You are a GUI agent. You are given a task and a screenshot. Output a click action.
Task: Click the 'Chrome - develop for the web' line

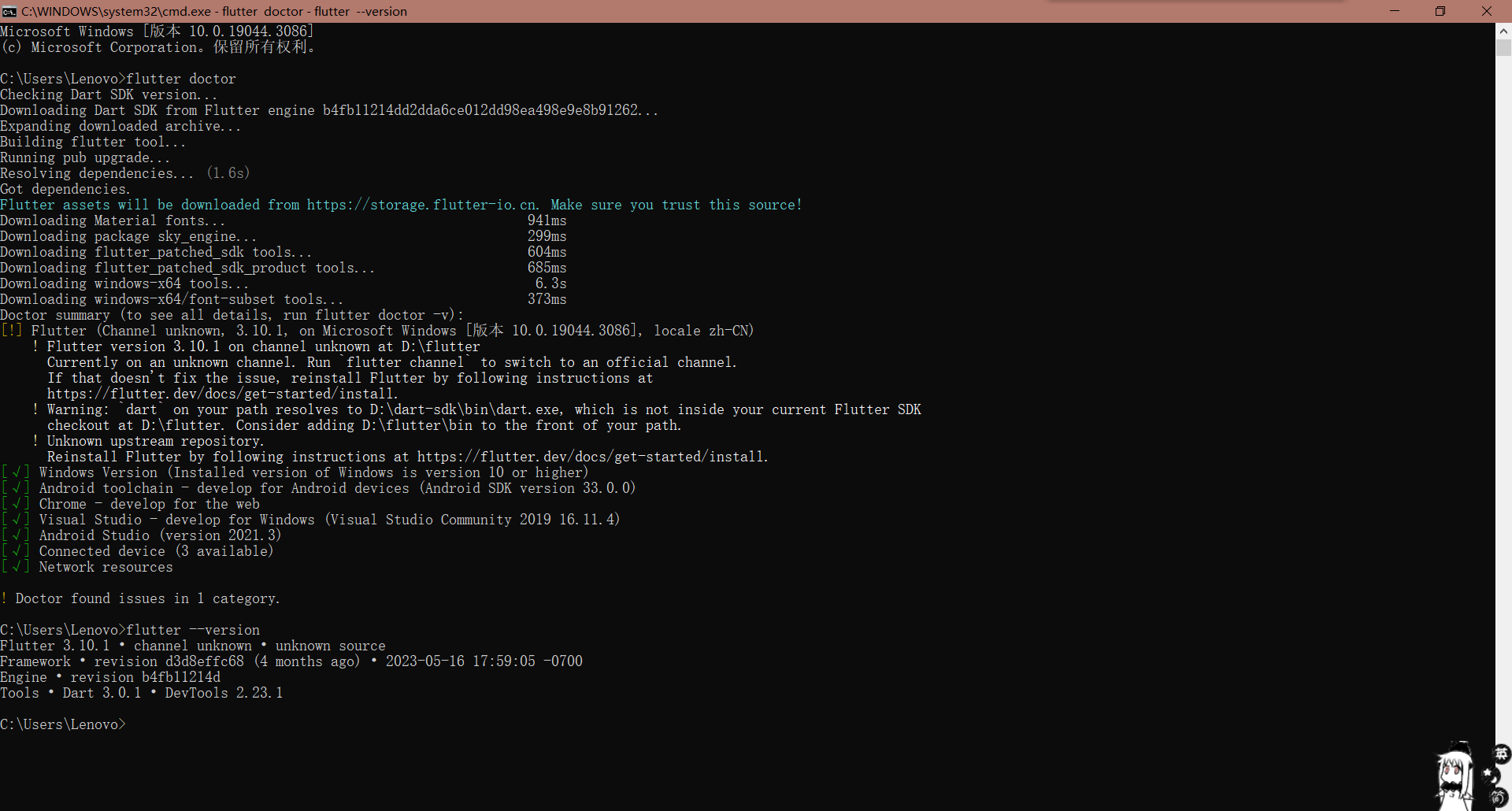click(130, 504)
